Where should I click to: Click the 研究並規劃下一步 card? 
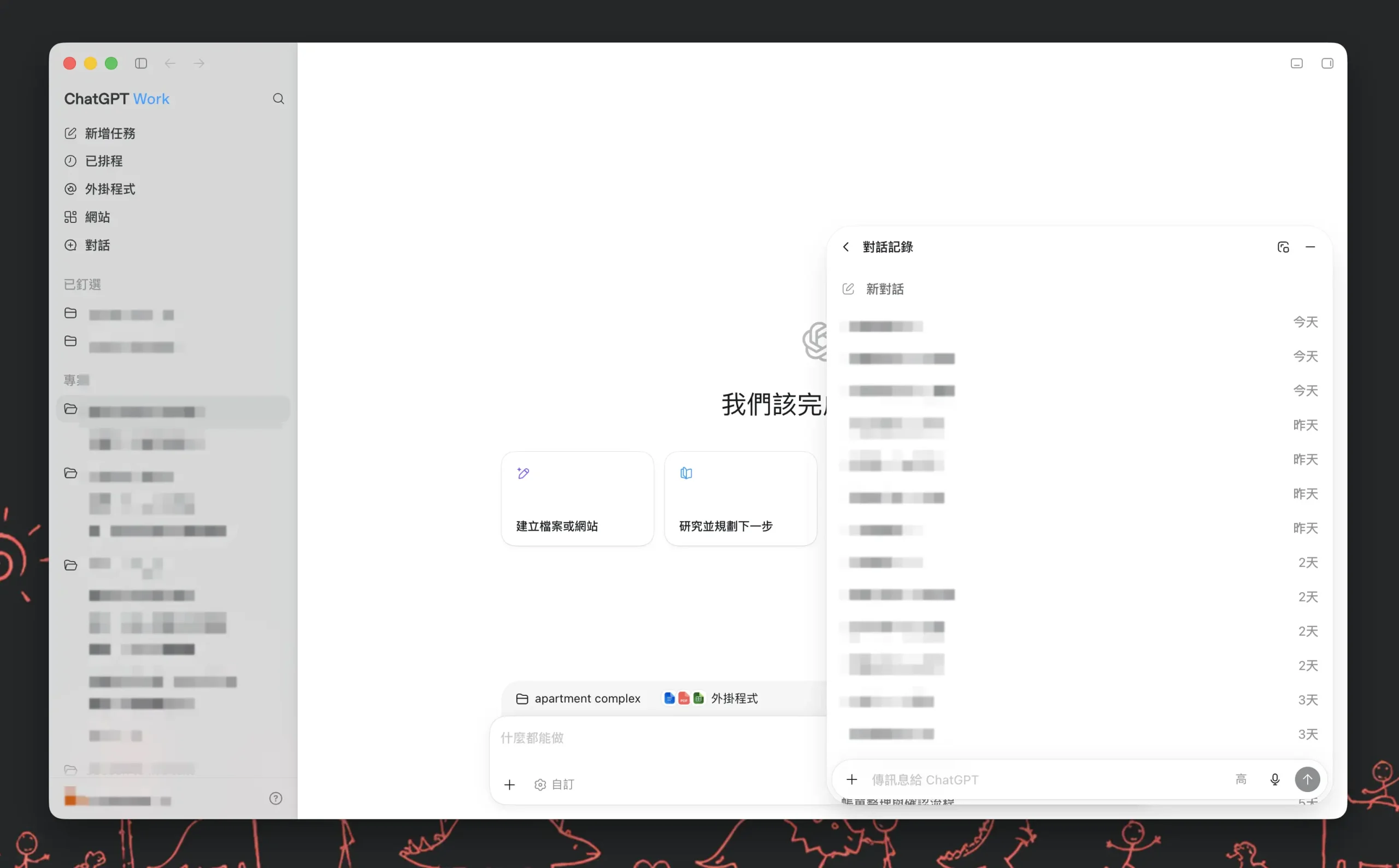740,498
